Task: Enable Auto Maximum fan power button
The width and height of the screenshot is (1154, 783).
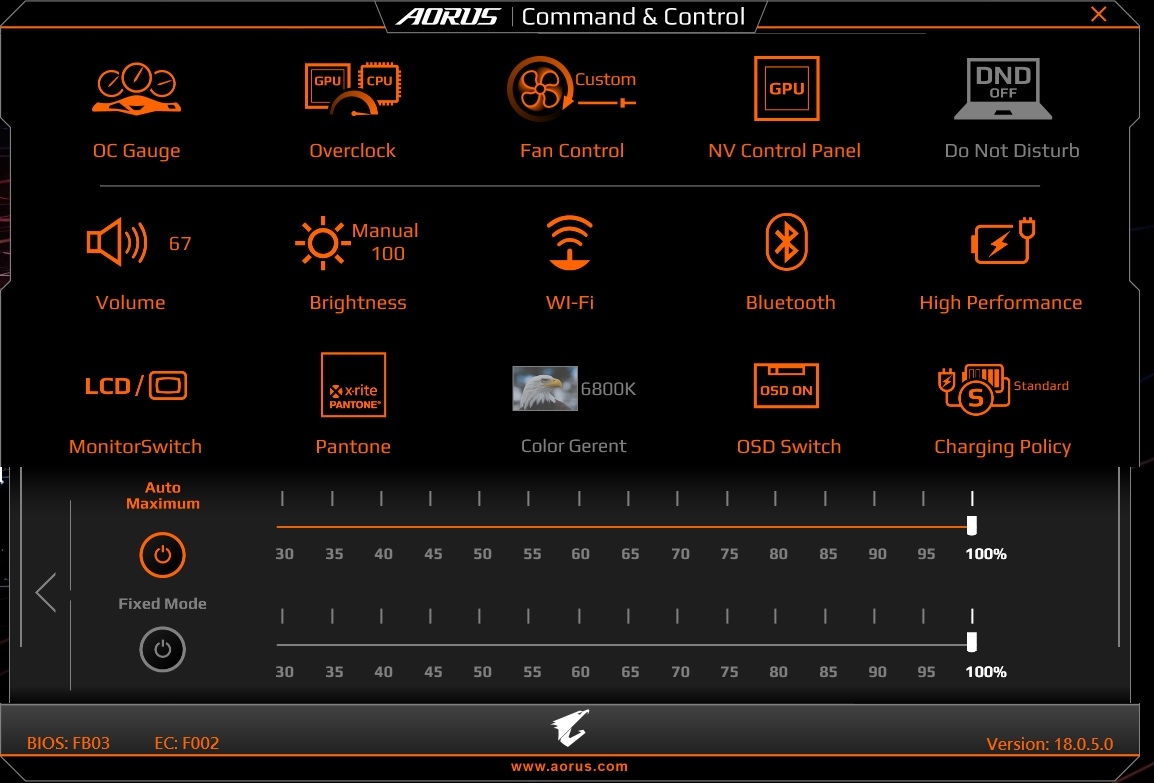Action: (163, 555)
